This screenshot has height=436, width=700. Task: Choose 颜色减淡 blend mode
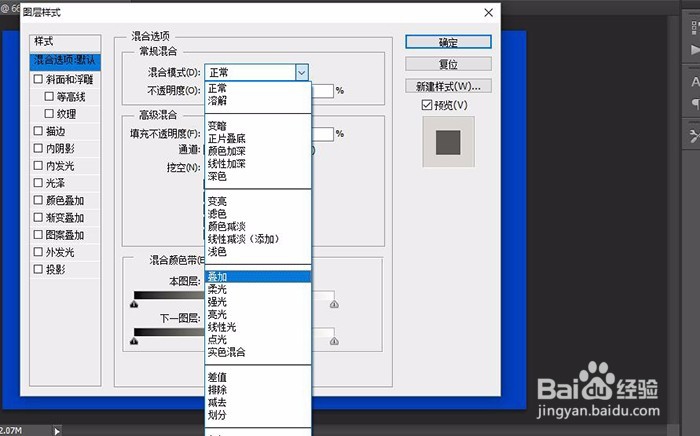[x=258, y=226]
